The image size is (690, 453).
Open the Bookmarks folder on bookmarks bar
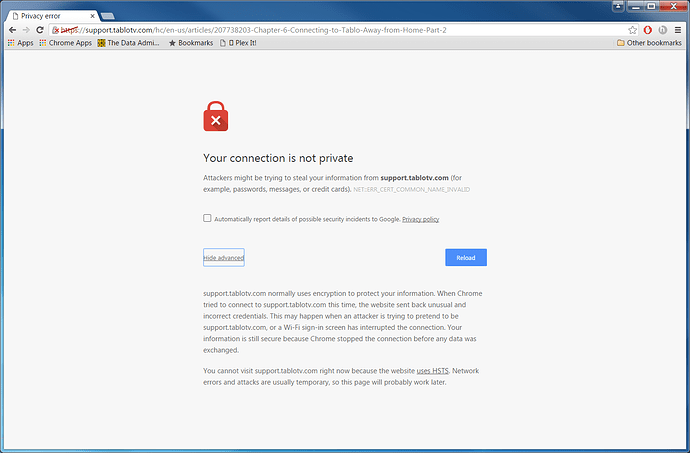coord(191,43)
